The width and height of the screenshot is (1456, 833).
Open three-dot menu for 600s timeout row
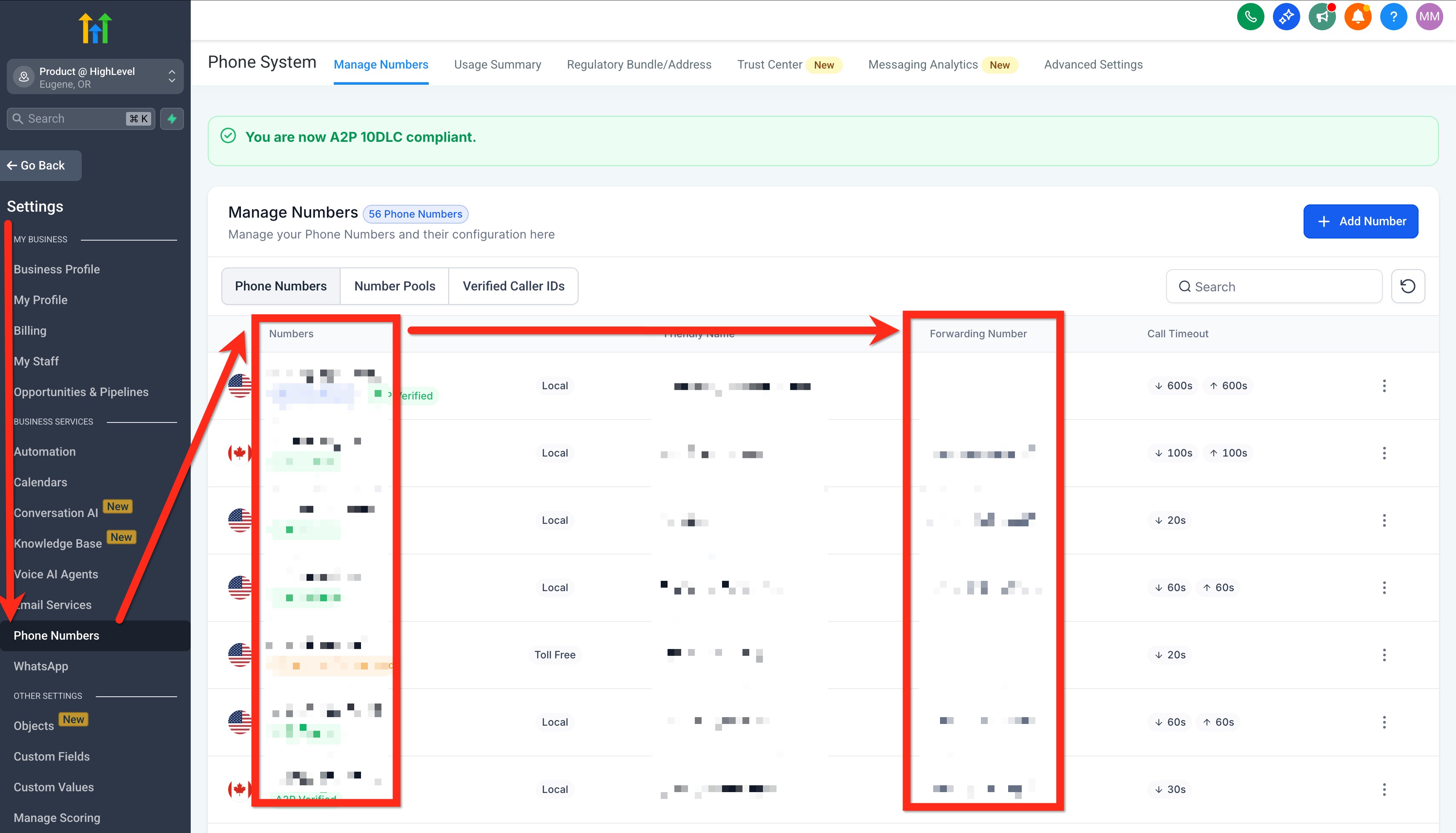click(1384, 385)
